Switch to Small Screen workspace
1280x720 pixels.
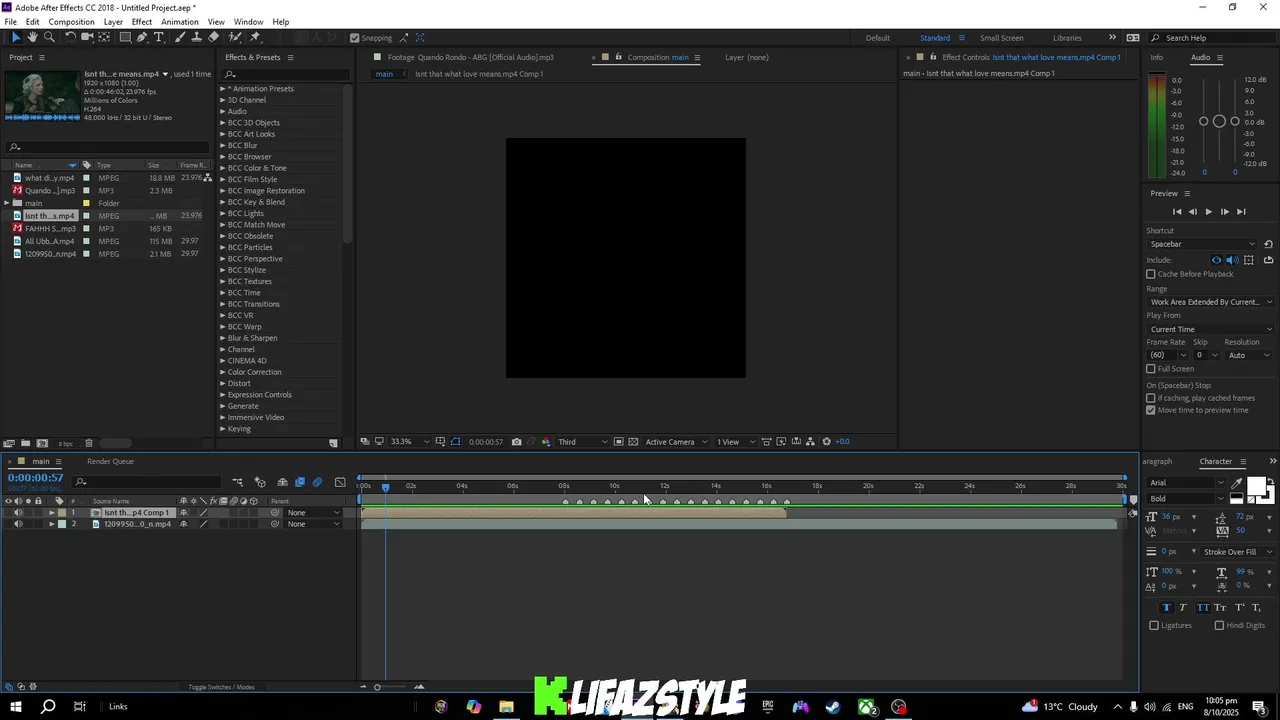(1001, 38)
